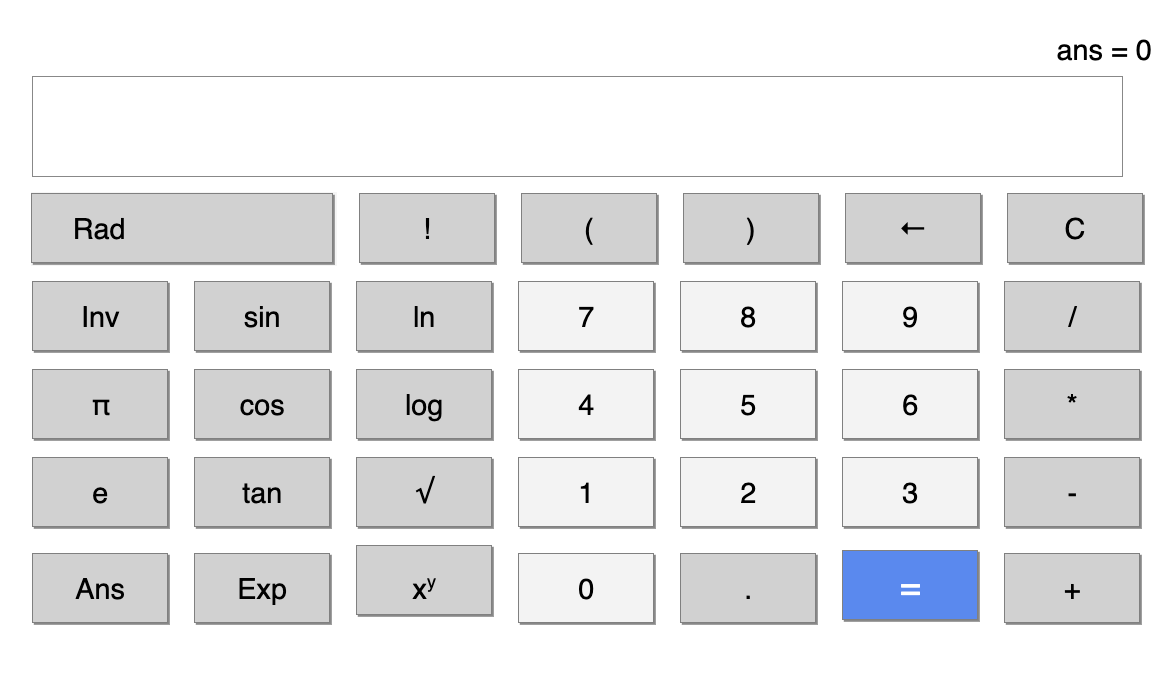Click the natural log ln button

pos(424,317)
